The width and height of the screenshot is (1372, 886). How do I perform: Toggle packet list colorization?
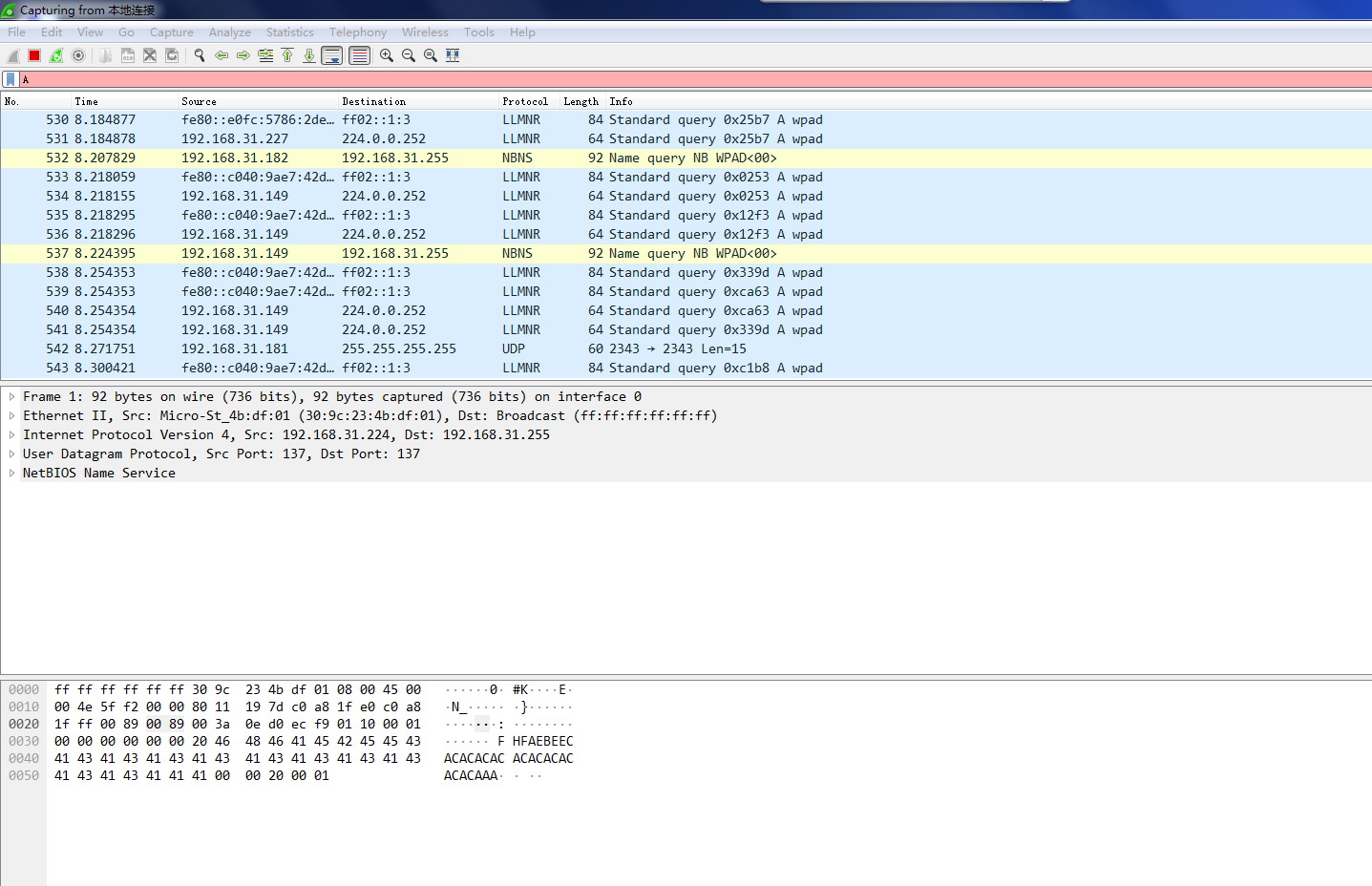coord(360,55)
